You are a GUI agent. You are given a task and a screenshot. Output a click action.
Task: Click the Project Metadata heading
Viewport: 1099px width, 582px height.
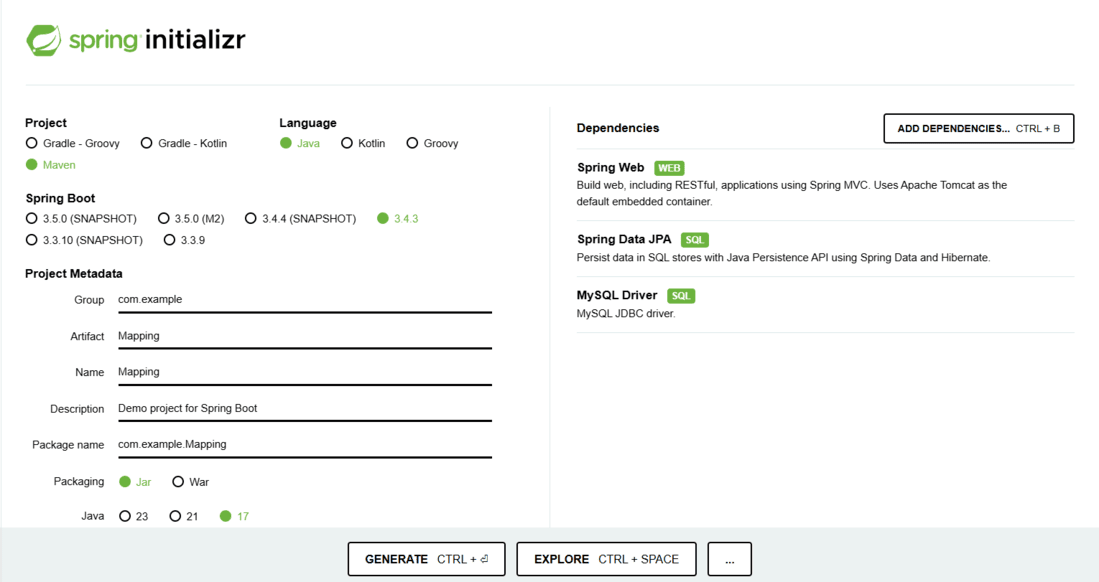(x=74, y=273)
